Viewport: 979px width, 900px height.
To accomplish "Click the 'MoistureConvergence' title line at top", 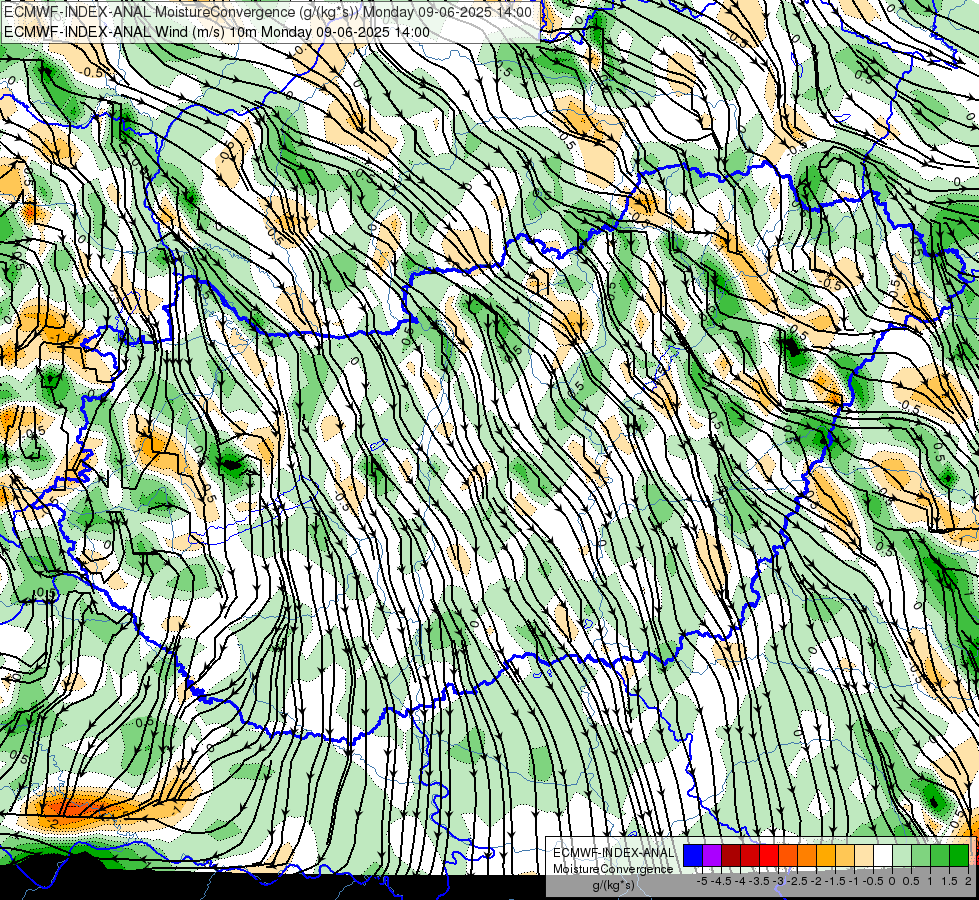I will [268, 12].
